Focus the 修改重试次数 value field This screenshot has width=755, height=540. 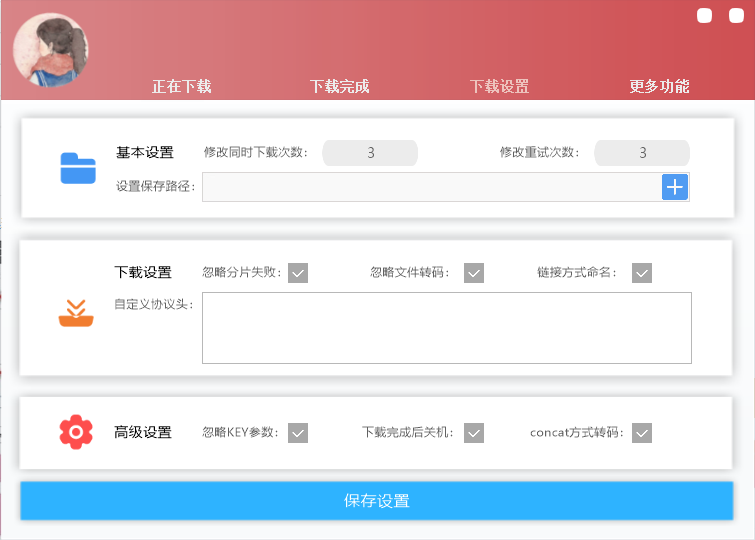pyautogui.click(x=642, y=153)
